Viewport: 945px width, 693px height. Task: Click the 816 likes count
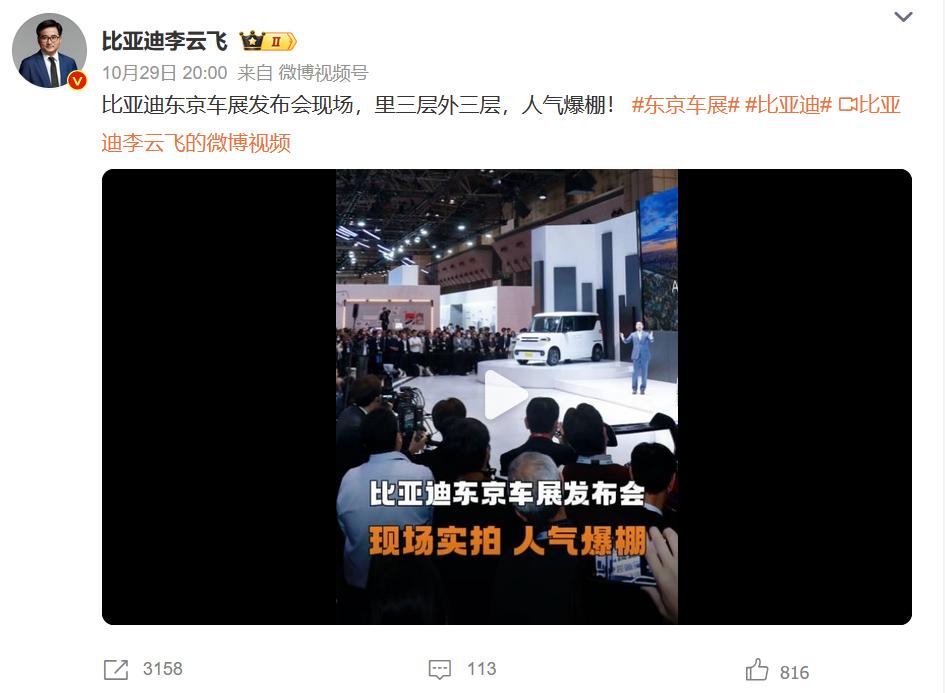(x=794, y=673)
